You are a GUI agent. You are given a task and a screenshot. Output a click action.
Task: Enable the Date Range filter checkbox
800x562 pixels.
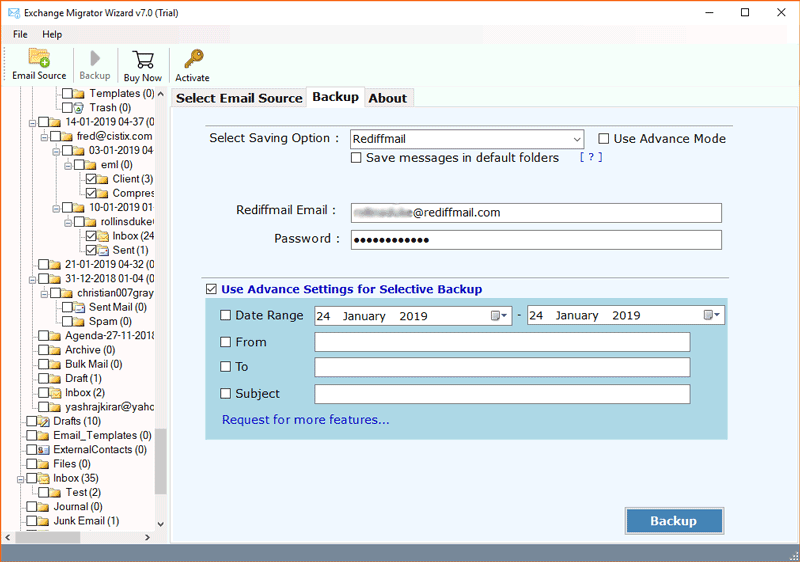[x=226, y=315]
